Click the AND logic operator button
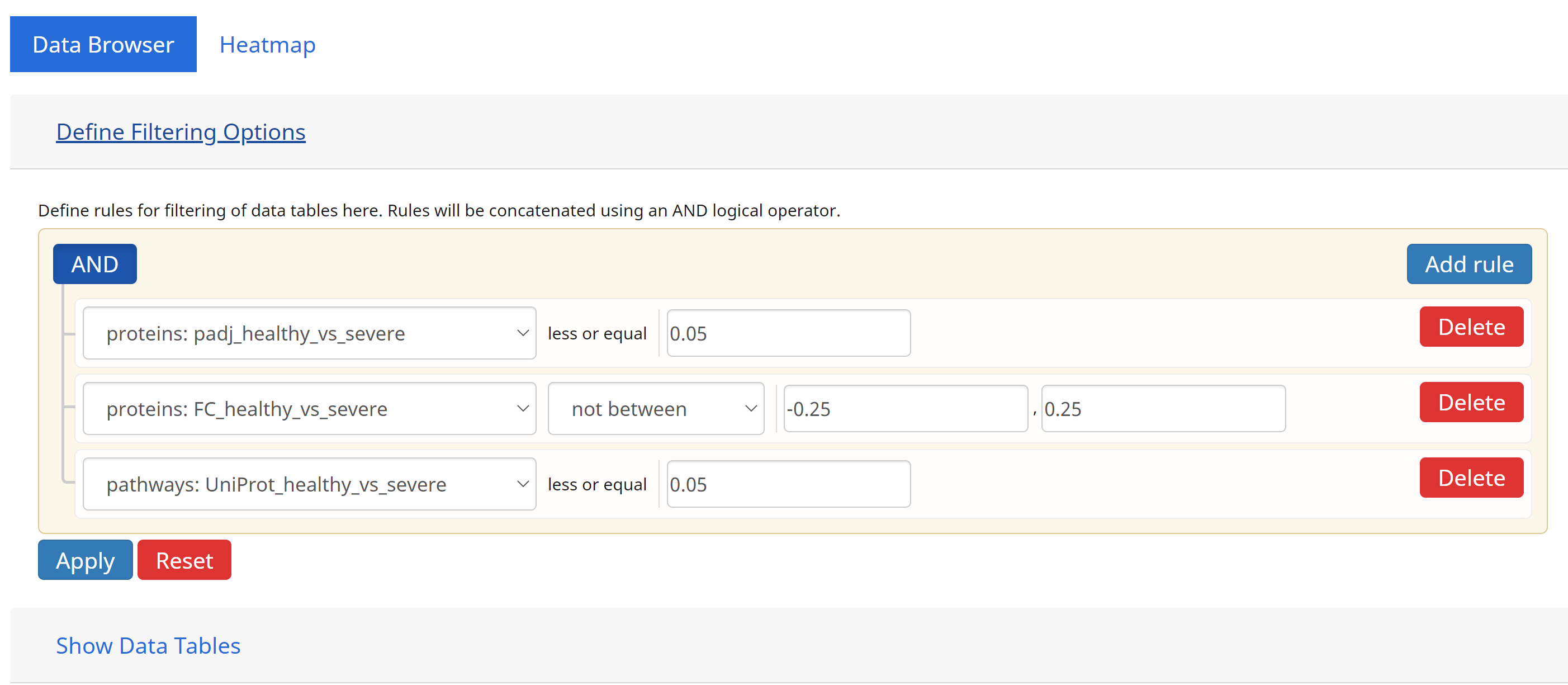The image size is (1568, 685). click(x=95, y=264)
